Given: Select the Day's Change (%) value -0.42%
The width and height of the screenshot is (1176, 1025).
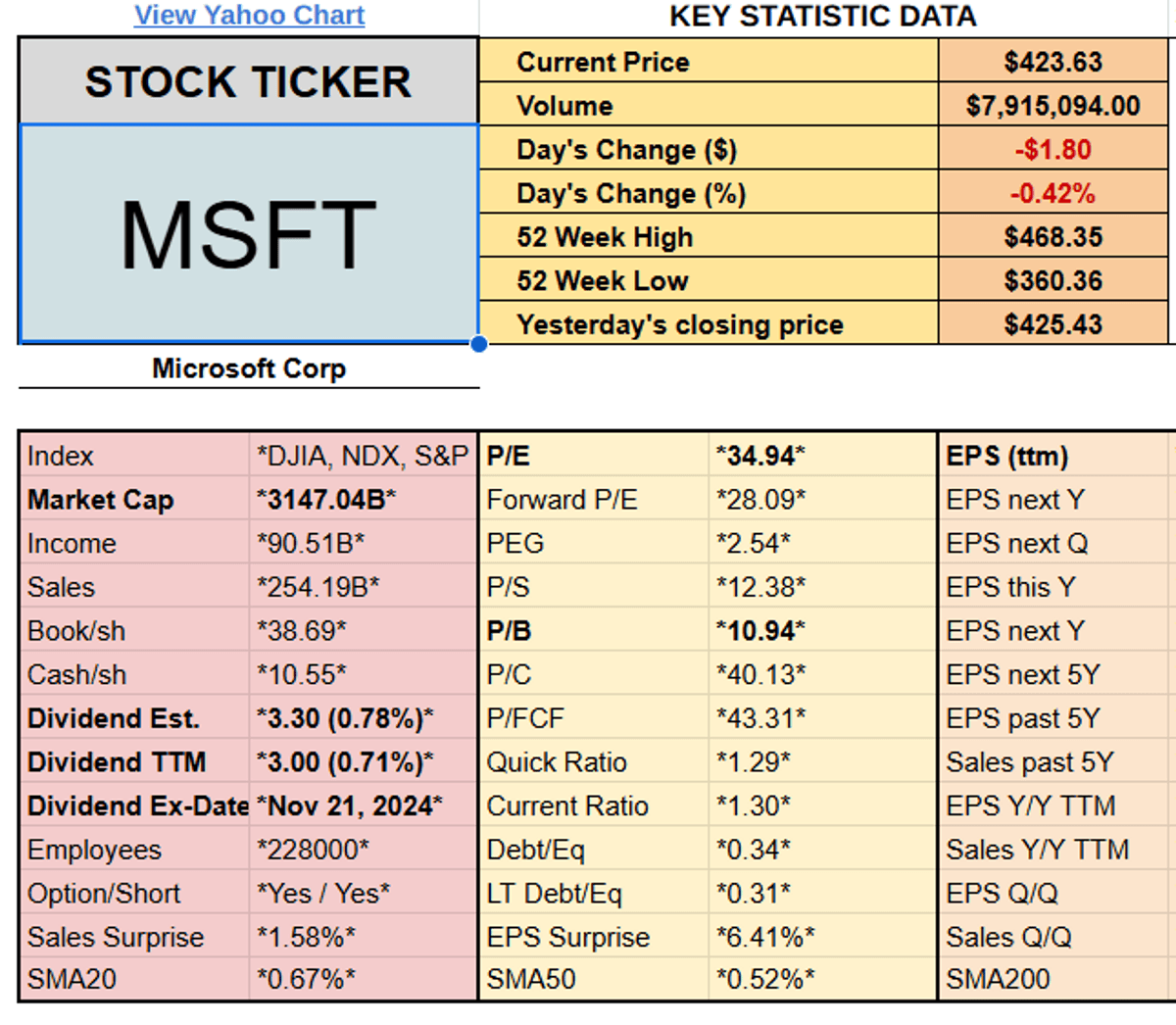Looking at the screenshot, I should pos(1053,193).
